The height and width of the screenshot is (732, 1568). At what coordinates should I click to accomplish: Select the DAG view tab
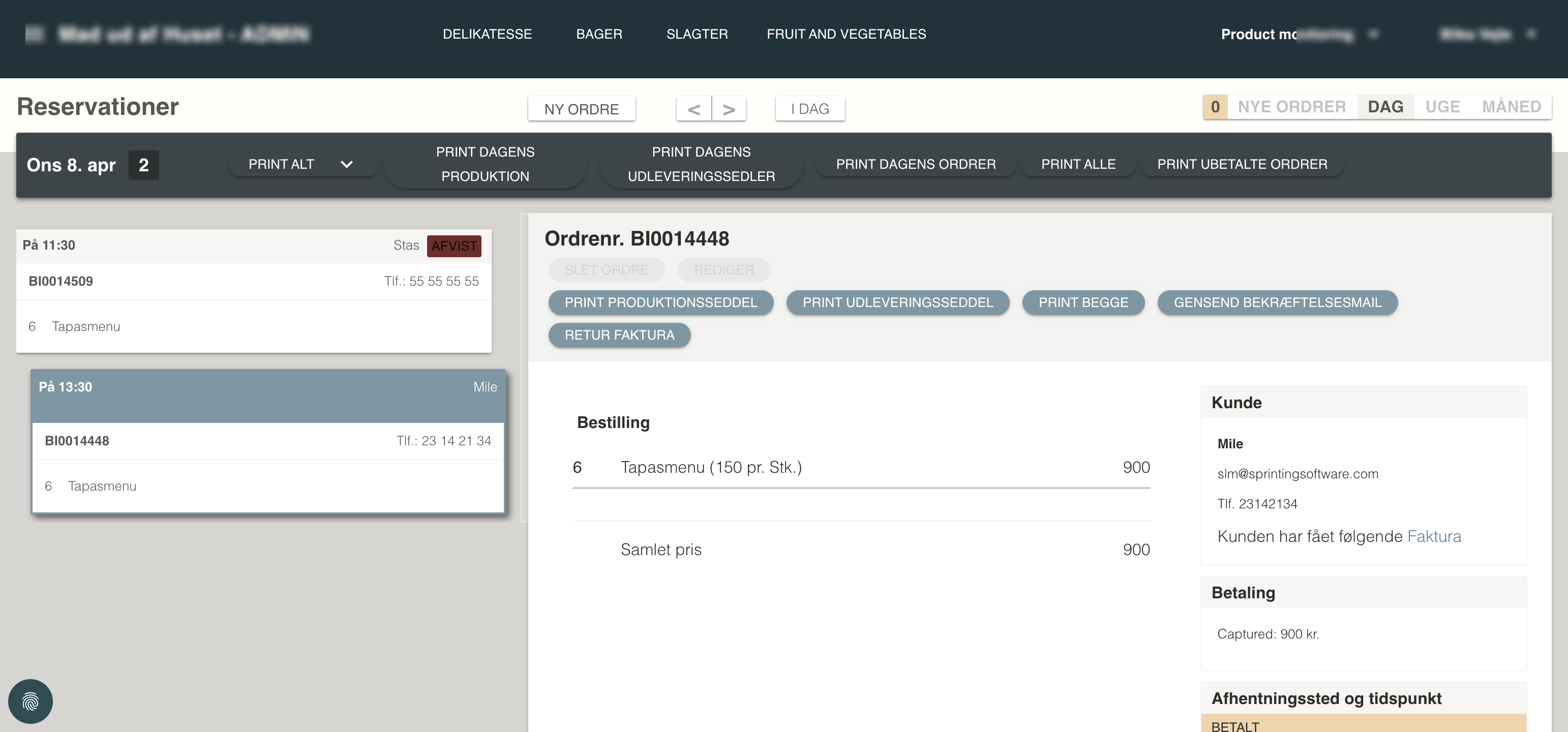point(1385,107)
